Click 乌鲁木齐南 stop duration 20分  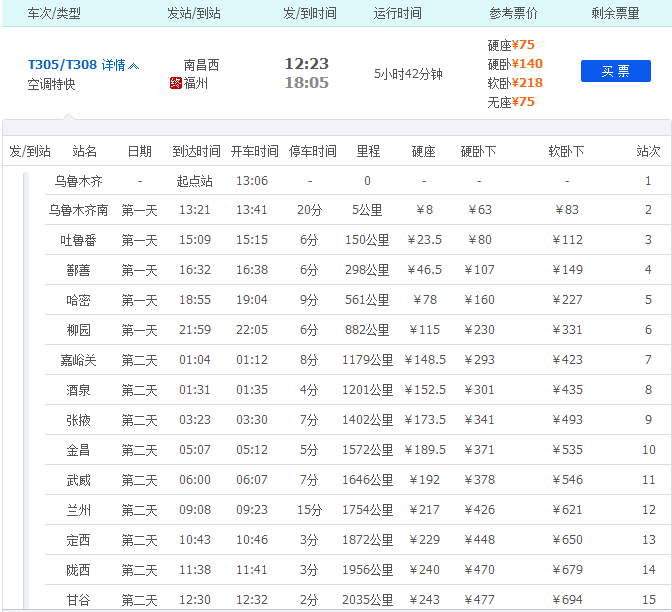[x=309, y=210]
